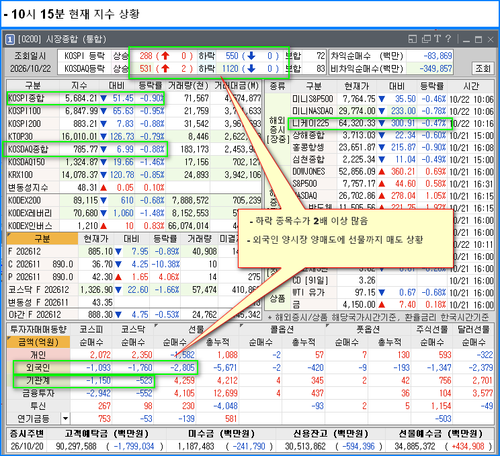The width and height of the screenshot is (500, 456).
Task: Click the 심천종합 row
Action: (x=392, y=159)
